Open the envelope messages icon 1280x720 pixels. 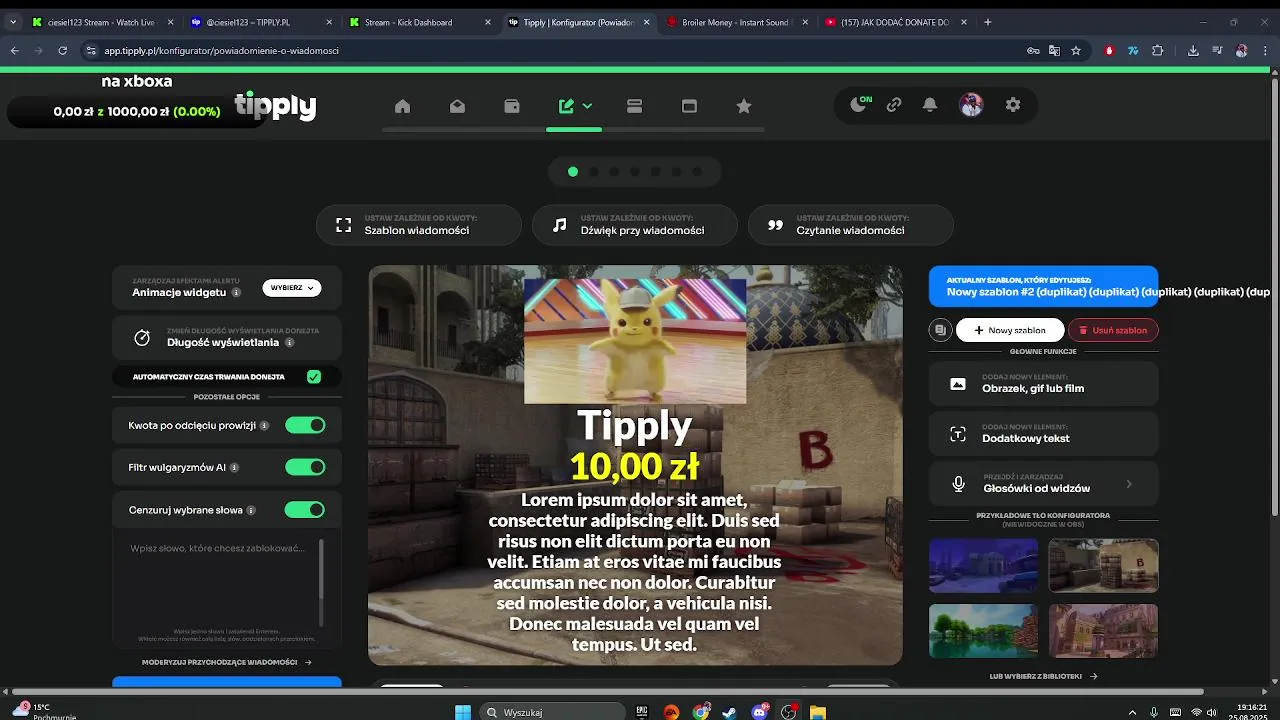point(457,106)
